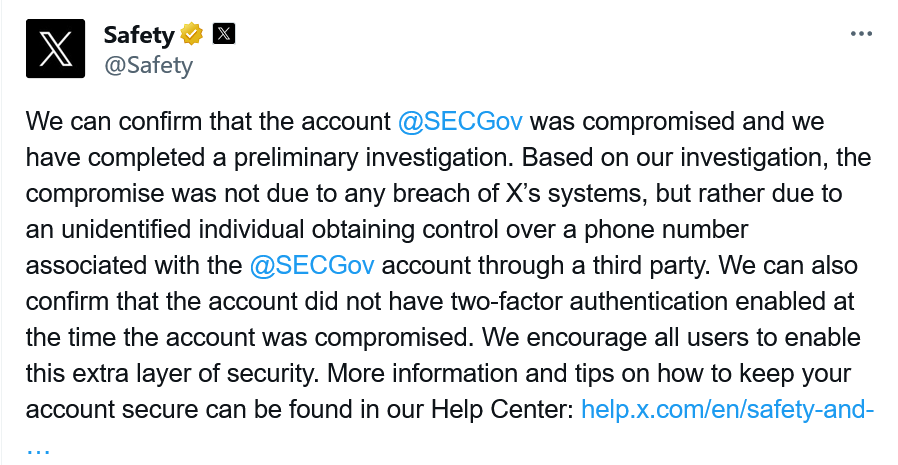Open the @SECGov mention before "account through"
The height and width of the screenshot is (465, 898).
pos(312,266)
